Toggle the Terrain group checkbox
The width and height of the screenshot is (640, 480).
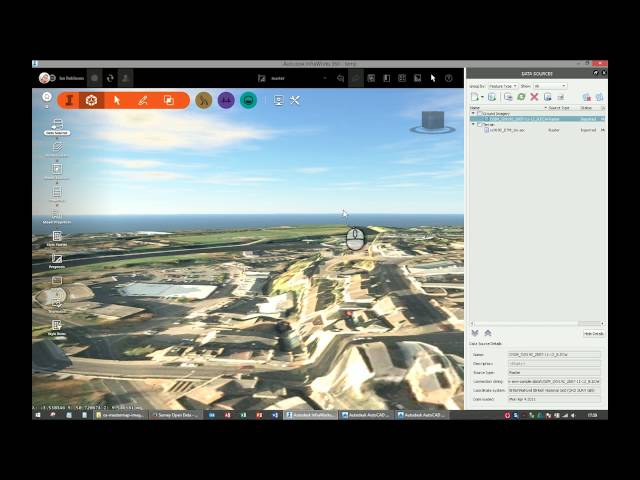point(480,124)
